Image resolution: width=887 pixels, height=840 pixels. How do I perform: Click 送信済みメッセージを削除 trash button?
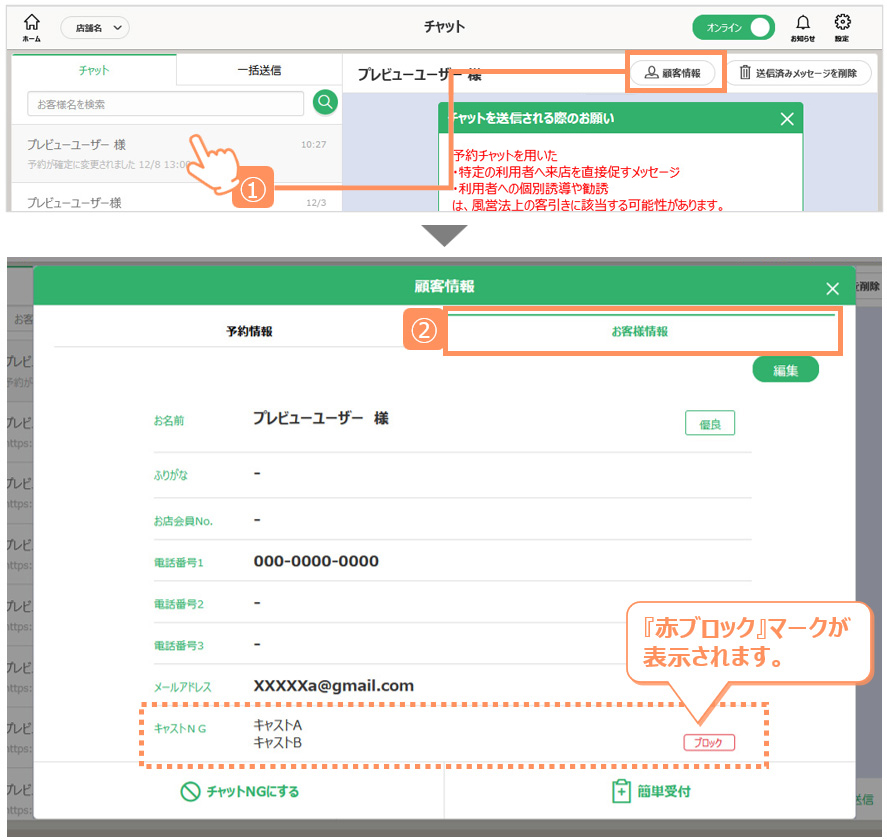click(x=798, y=73)
